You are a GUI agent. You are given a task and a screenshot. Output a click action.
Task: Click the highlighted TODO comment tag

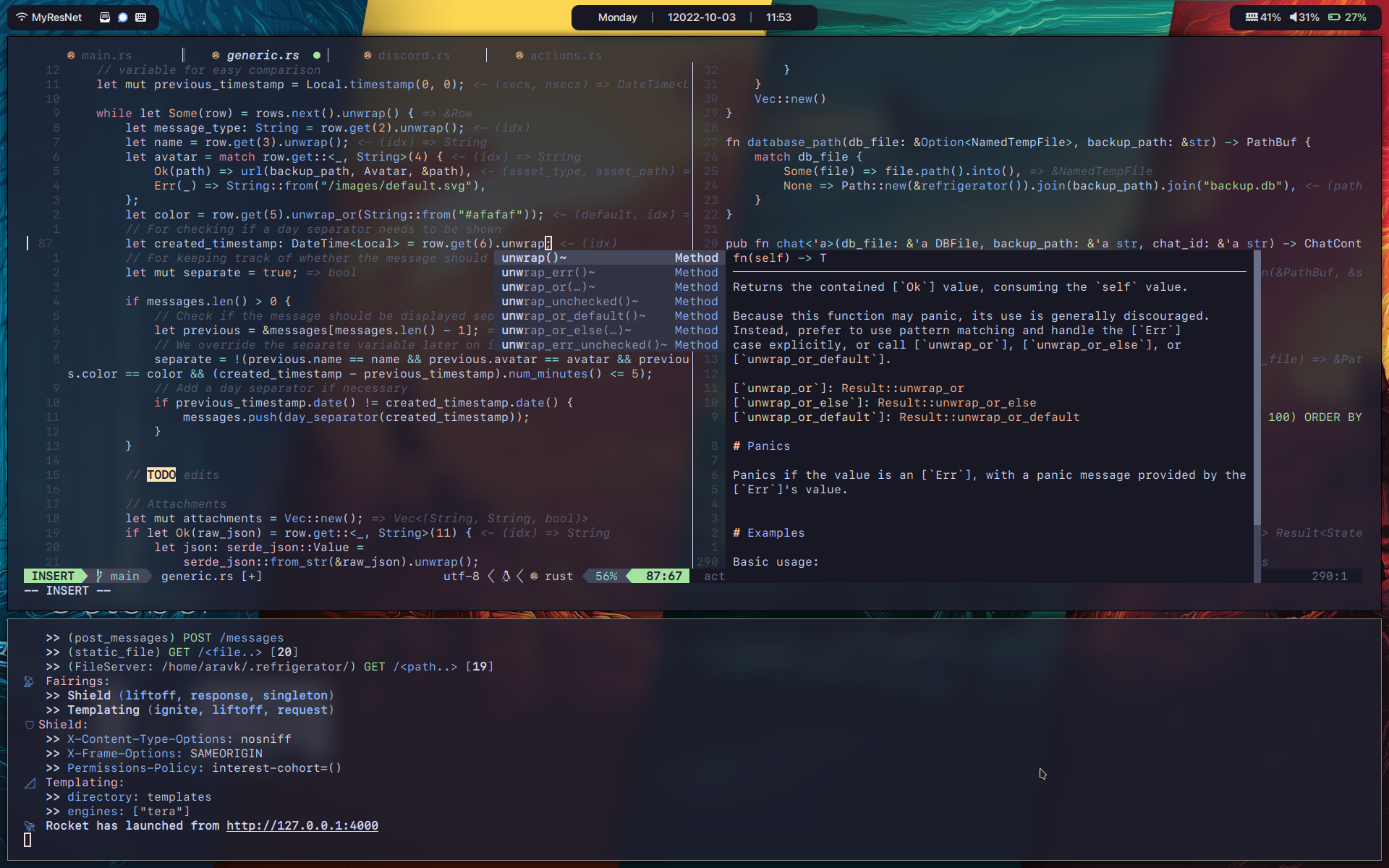click(x=161, y=475)
